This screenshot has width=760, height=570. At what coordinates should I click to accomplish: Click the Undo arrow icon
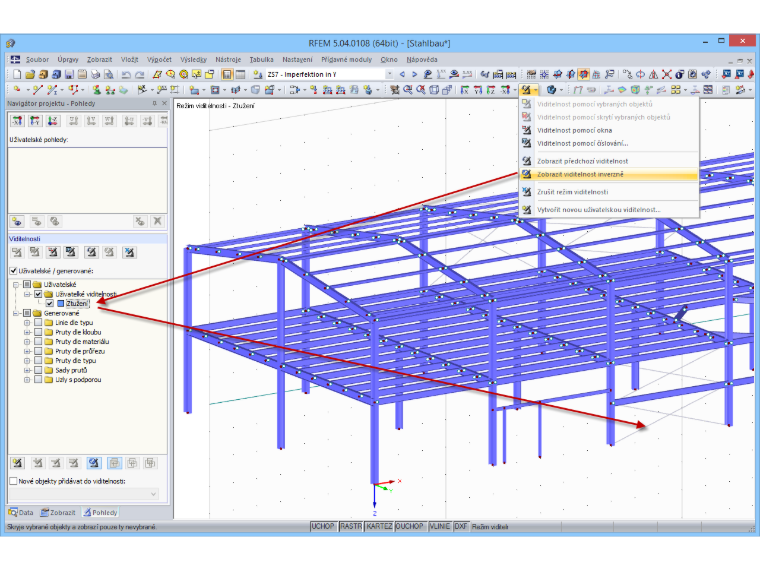126,74
